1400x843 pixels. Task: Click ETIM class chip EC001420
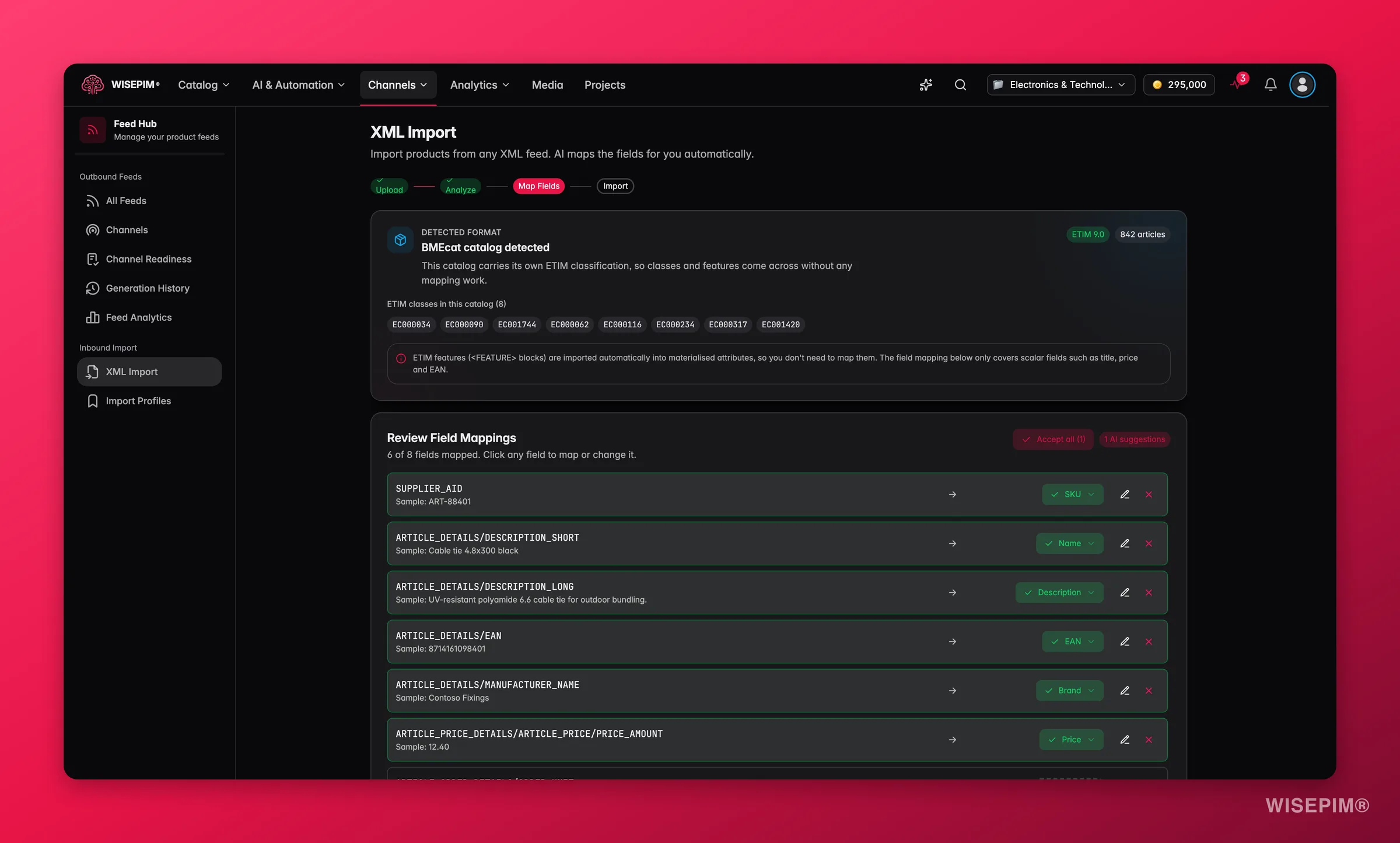780,325
